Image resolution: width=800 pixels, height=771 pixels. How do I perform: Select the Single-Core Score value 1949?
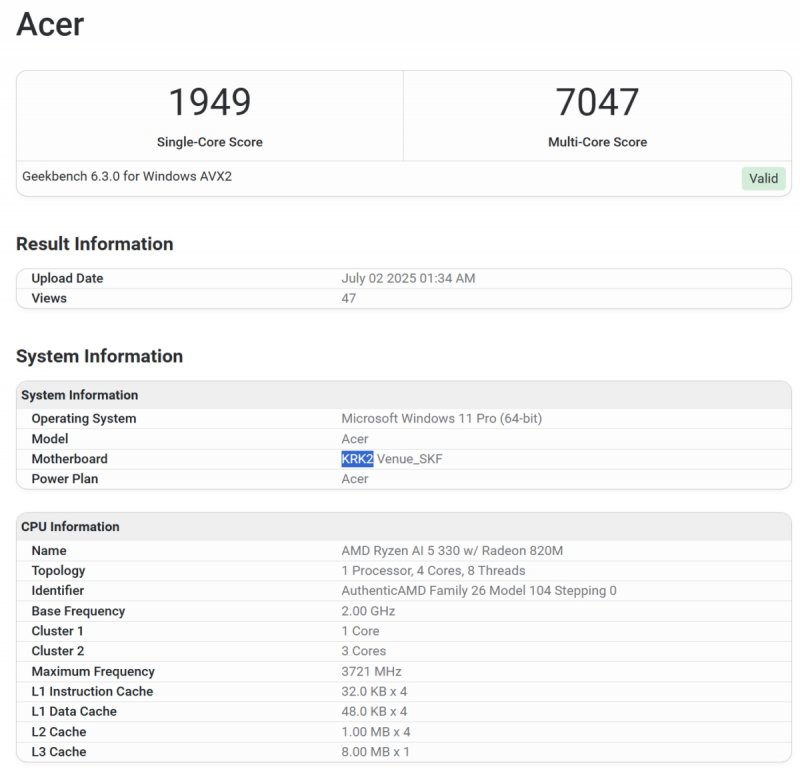(x=207, y=100)
